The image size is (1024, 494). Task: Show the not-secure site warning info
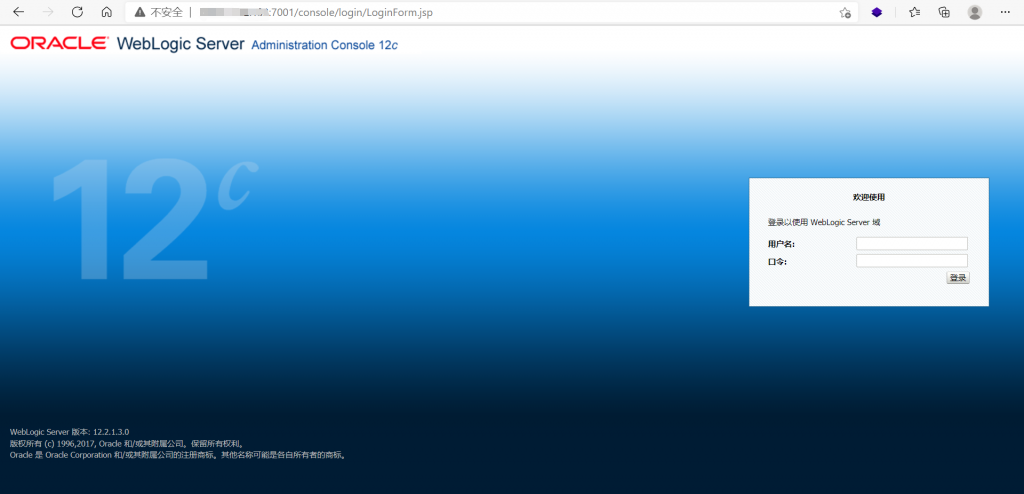pyautogui.click(x=140, y=12)
